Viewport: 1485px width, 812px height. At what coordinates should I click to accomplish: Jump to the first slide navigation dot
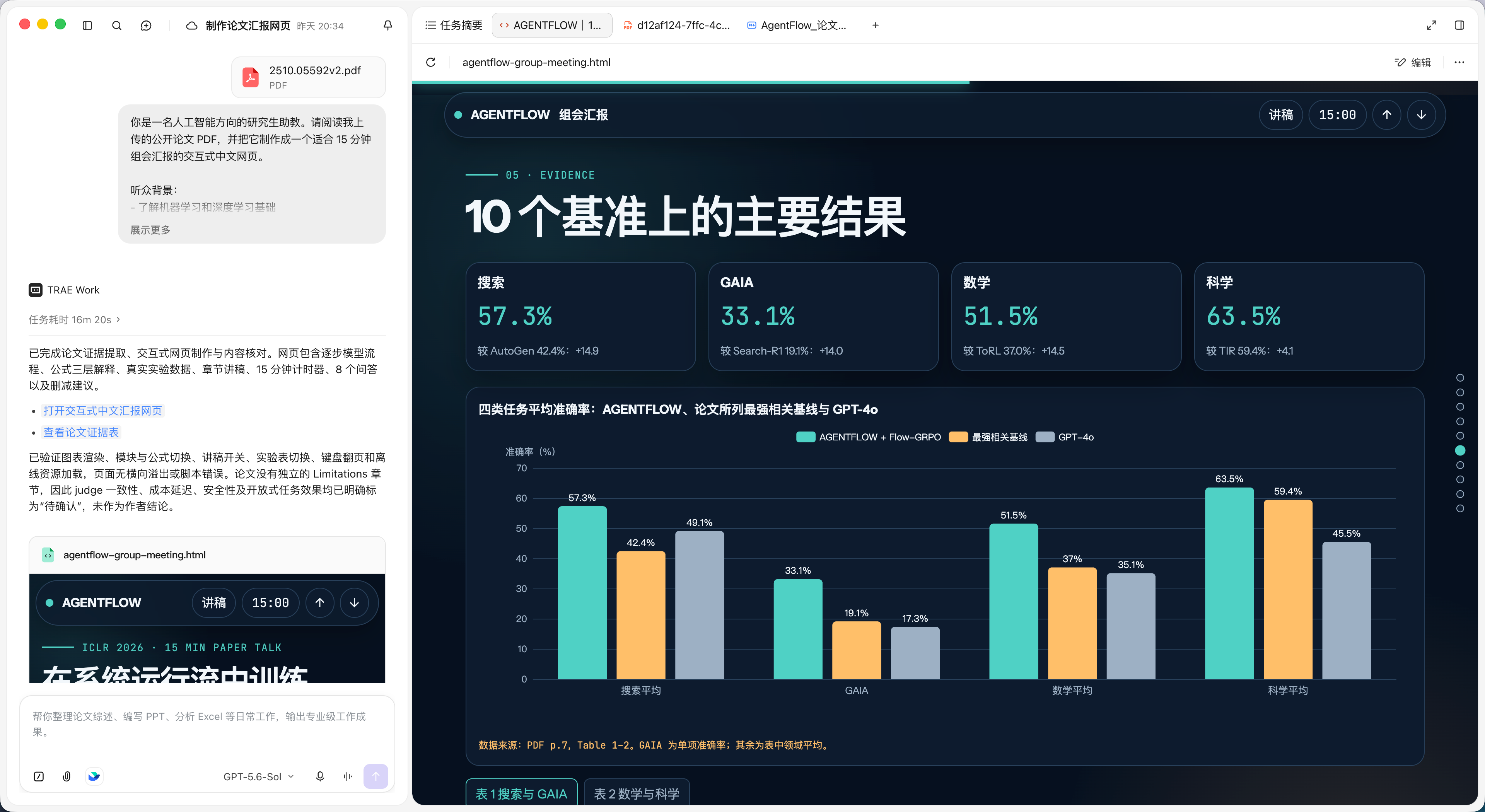click(1459, 378)
